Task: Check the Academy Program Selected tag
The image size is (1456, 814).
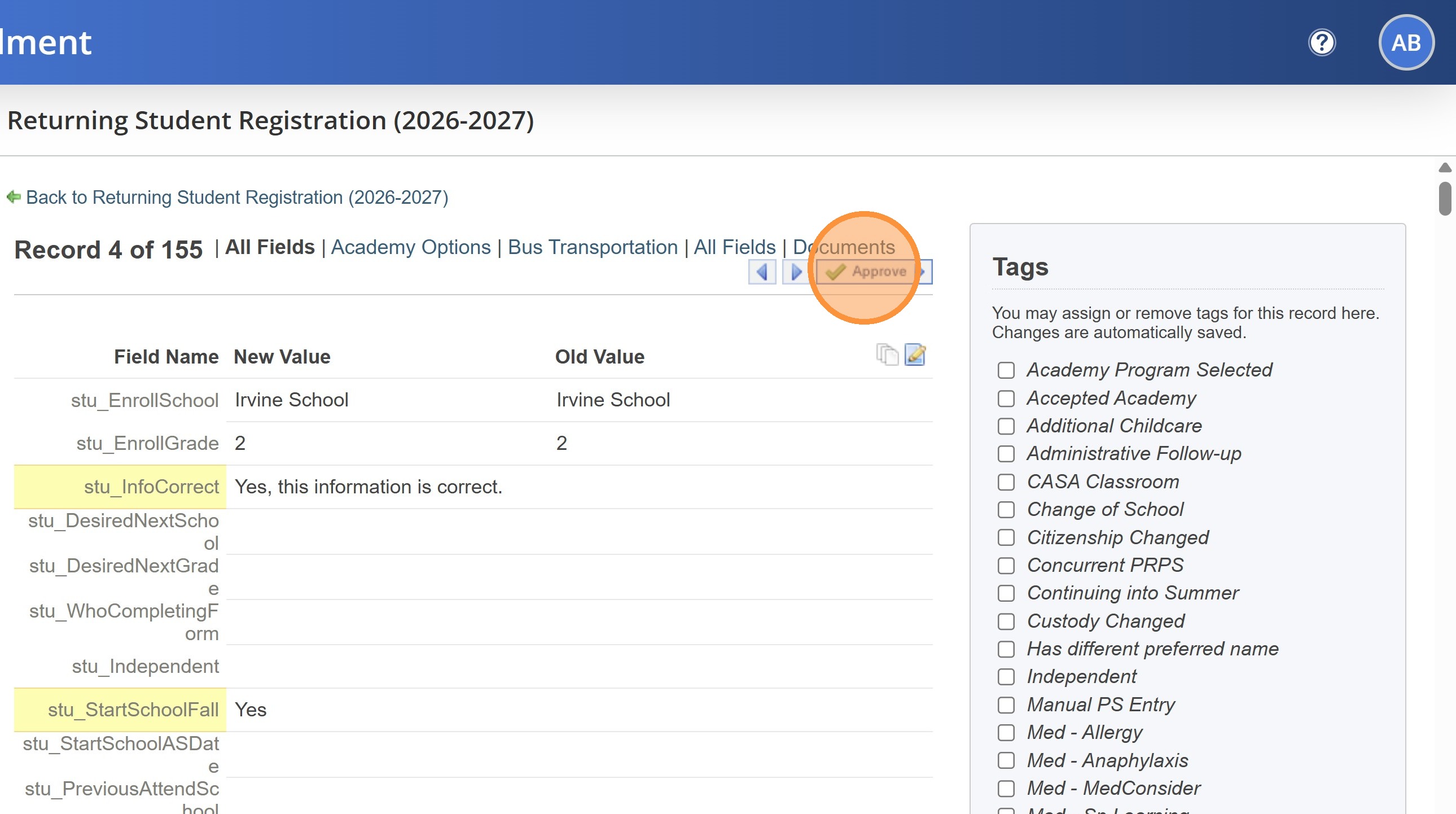Action: [x=1006, y=370]
